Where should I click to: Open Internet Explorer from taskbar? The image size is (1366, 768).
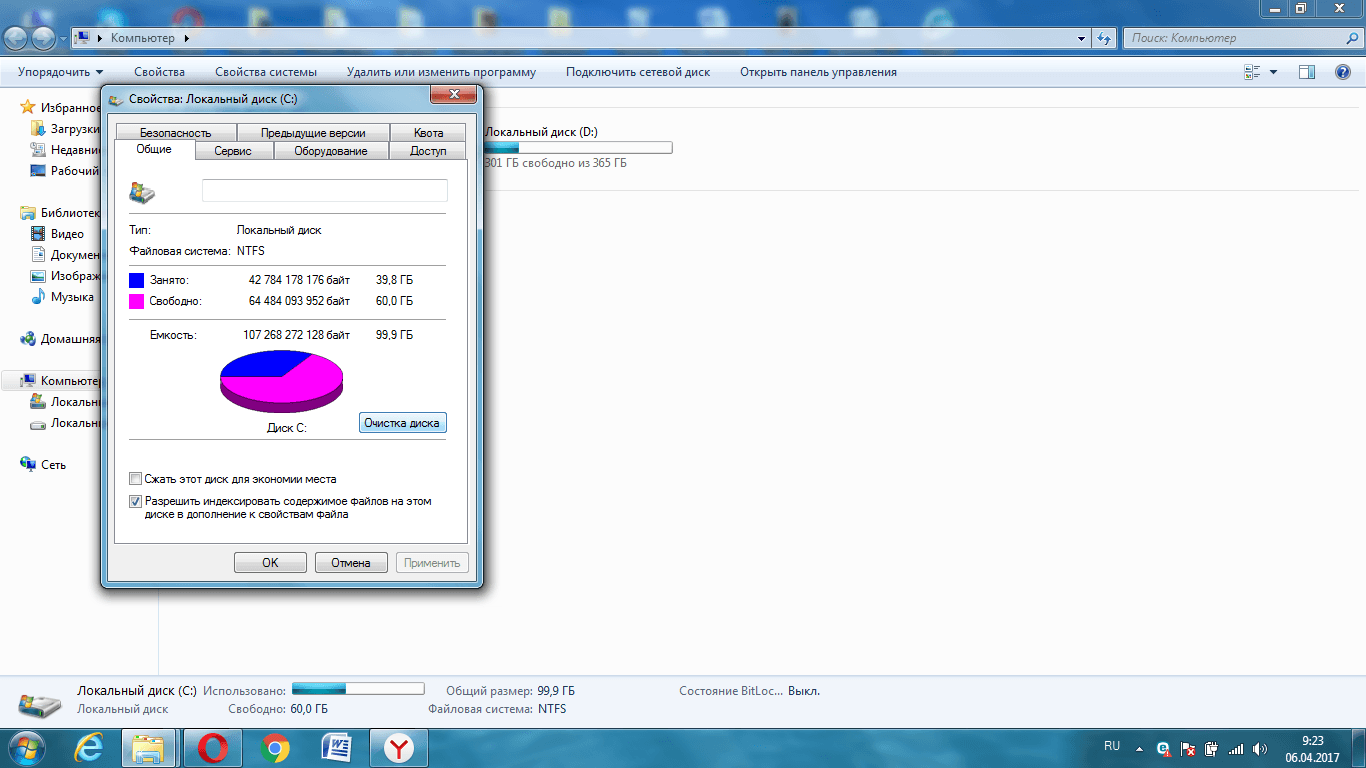91,748
